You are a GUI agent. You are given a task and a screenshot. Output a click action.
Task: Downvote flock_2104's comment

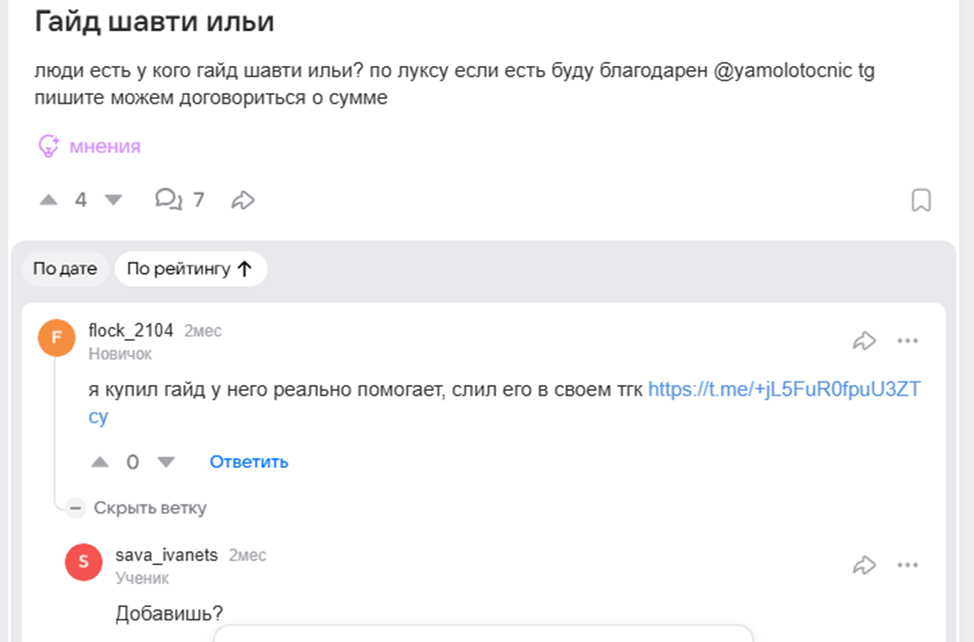(x=166, y=462)
